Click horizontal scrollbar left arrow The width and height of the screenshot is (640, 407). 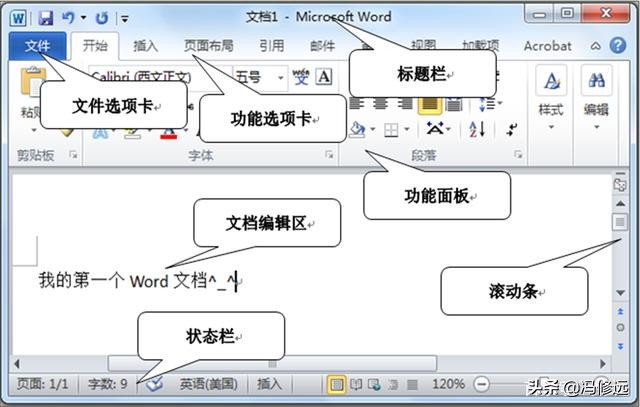[x=17, y=363]
